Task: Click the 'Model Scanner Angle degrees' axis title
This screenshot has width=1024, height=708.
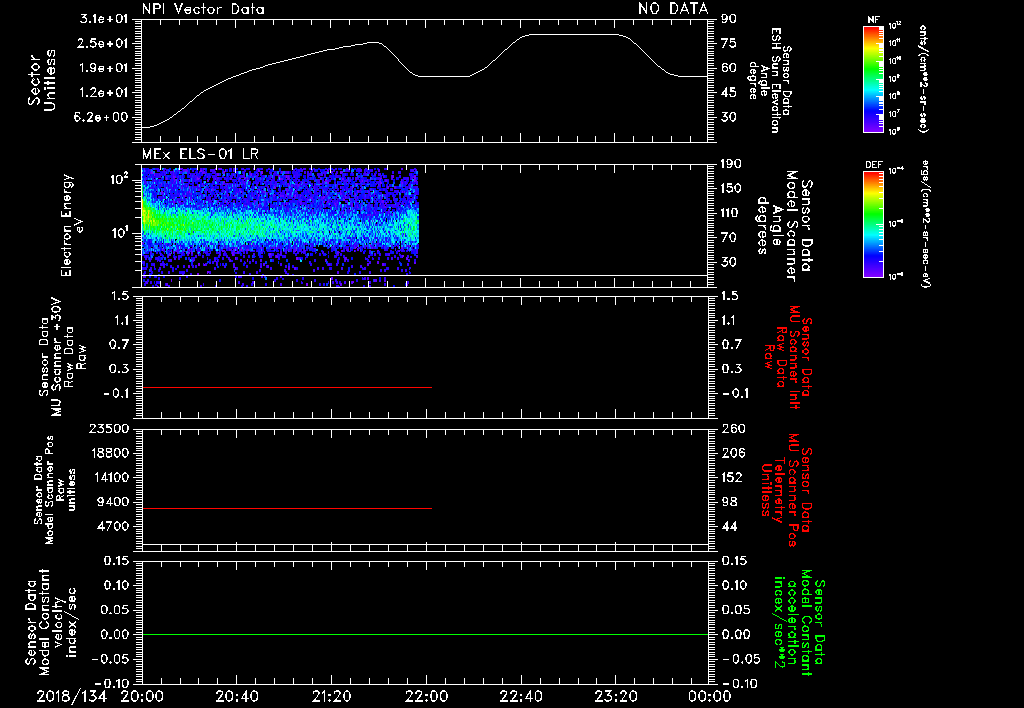Action: (784, 226)
